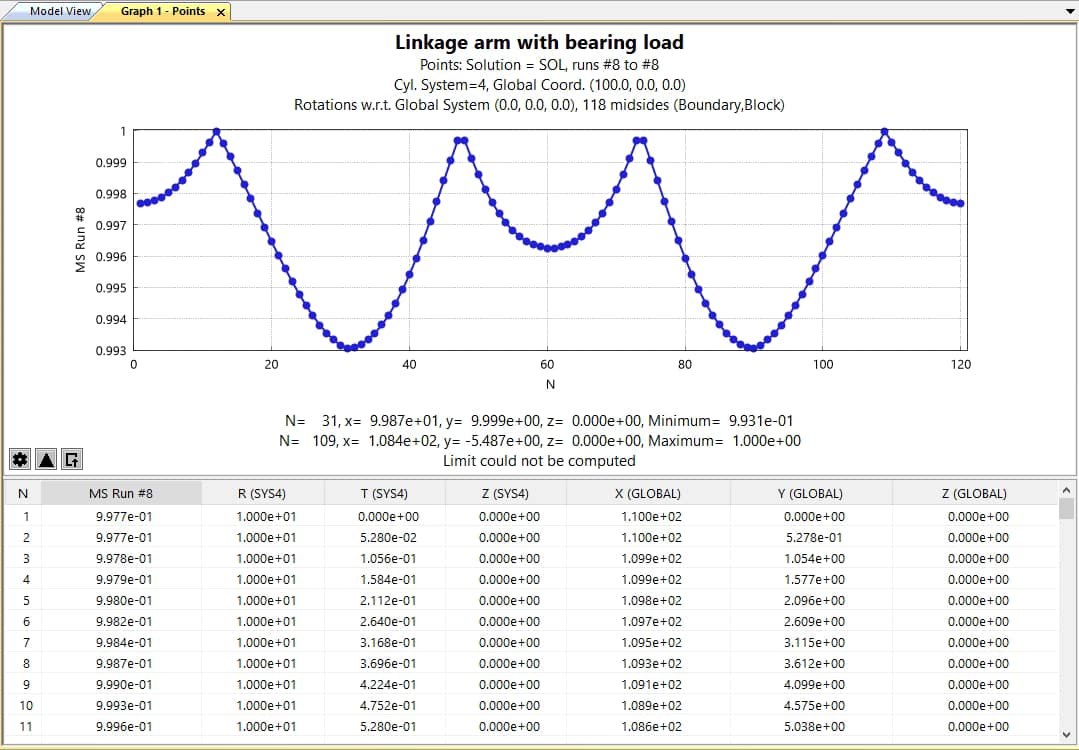This screenshot has width=1079, height=750.
Task: Select the Graph 1 - Points tab
Action: point(163,12)
